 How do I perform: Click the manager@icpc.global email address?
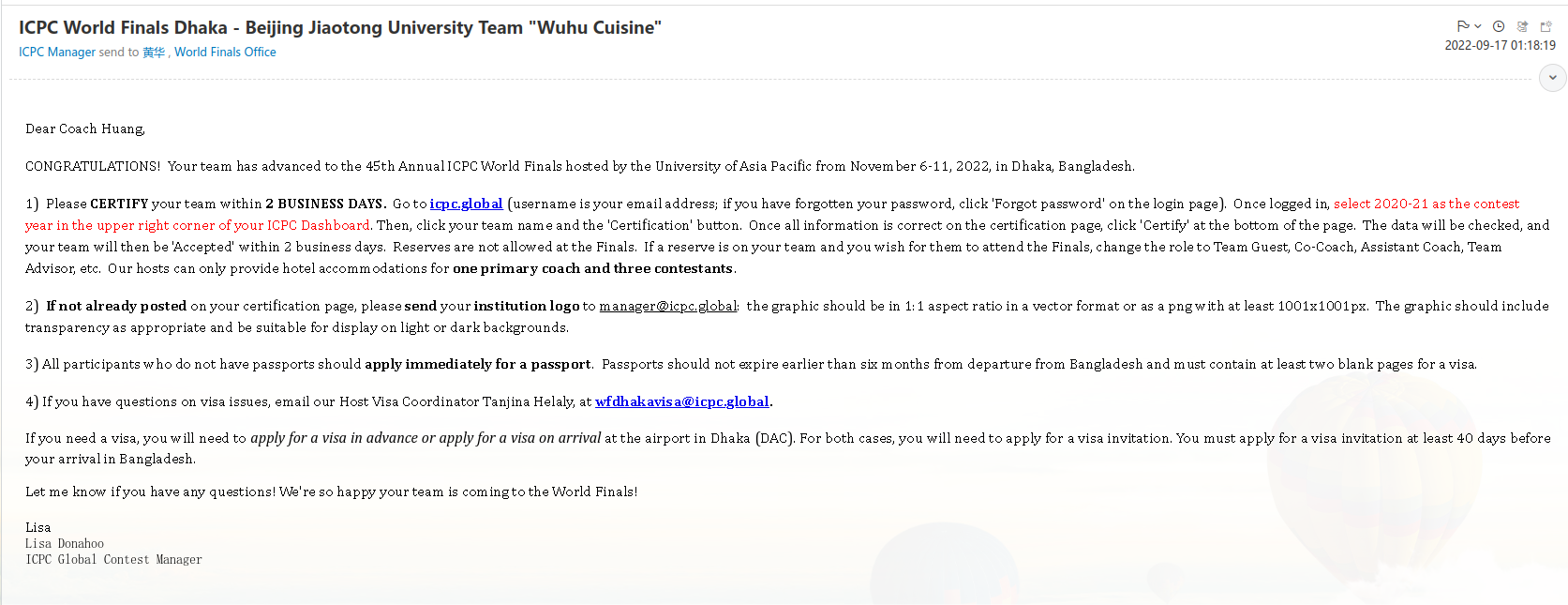coord(668,306)
